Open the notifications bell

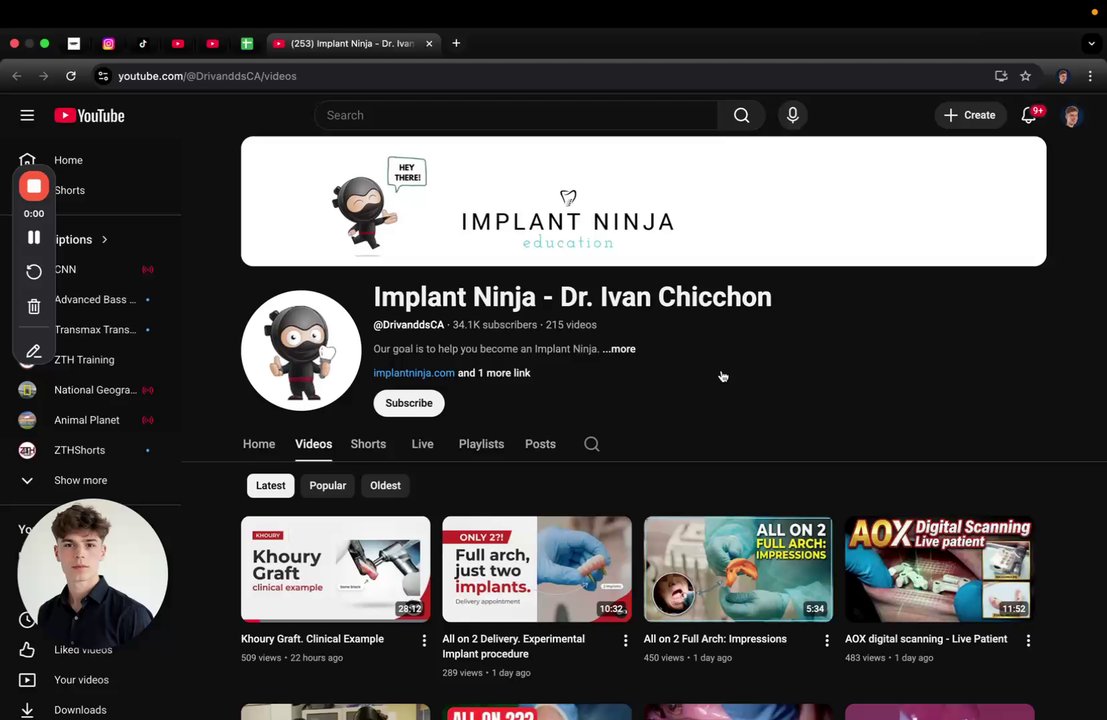click(x=1029, y=115)
